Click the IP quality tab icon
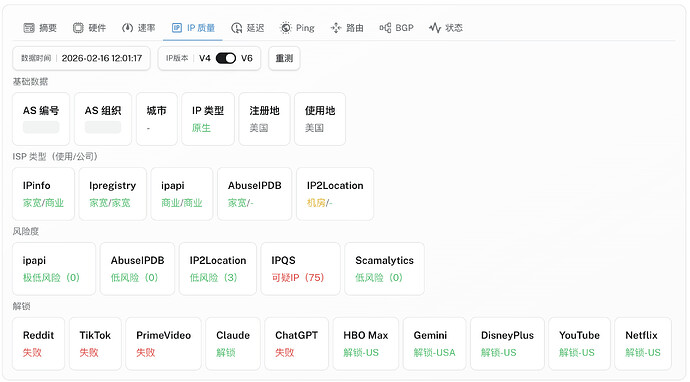The width and height of the screenshot is (690, 382). (x=176, y=28)
